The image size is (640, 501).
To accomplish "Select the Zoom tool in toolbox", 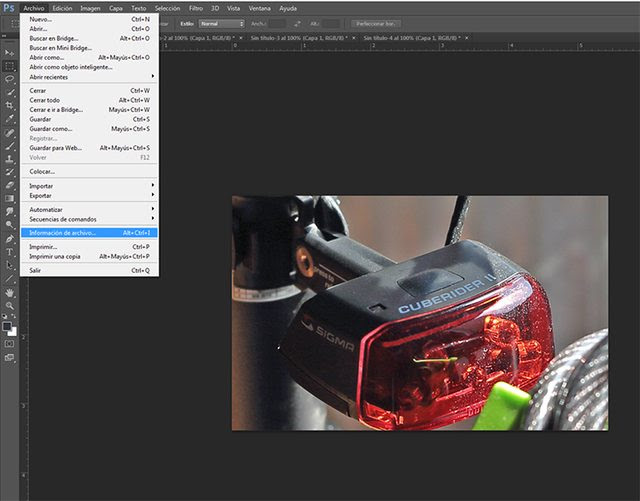I will coord(9,306).
